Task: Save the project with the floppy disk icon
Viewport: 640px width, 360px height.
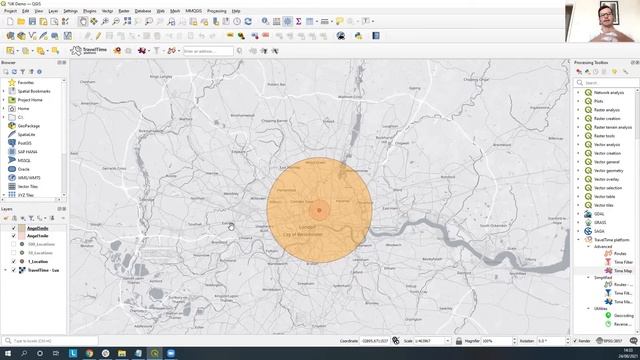Action: click(32, 21)
